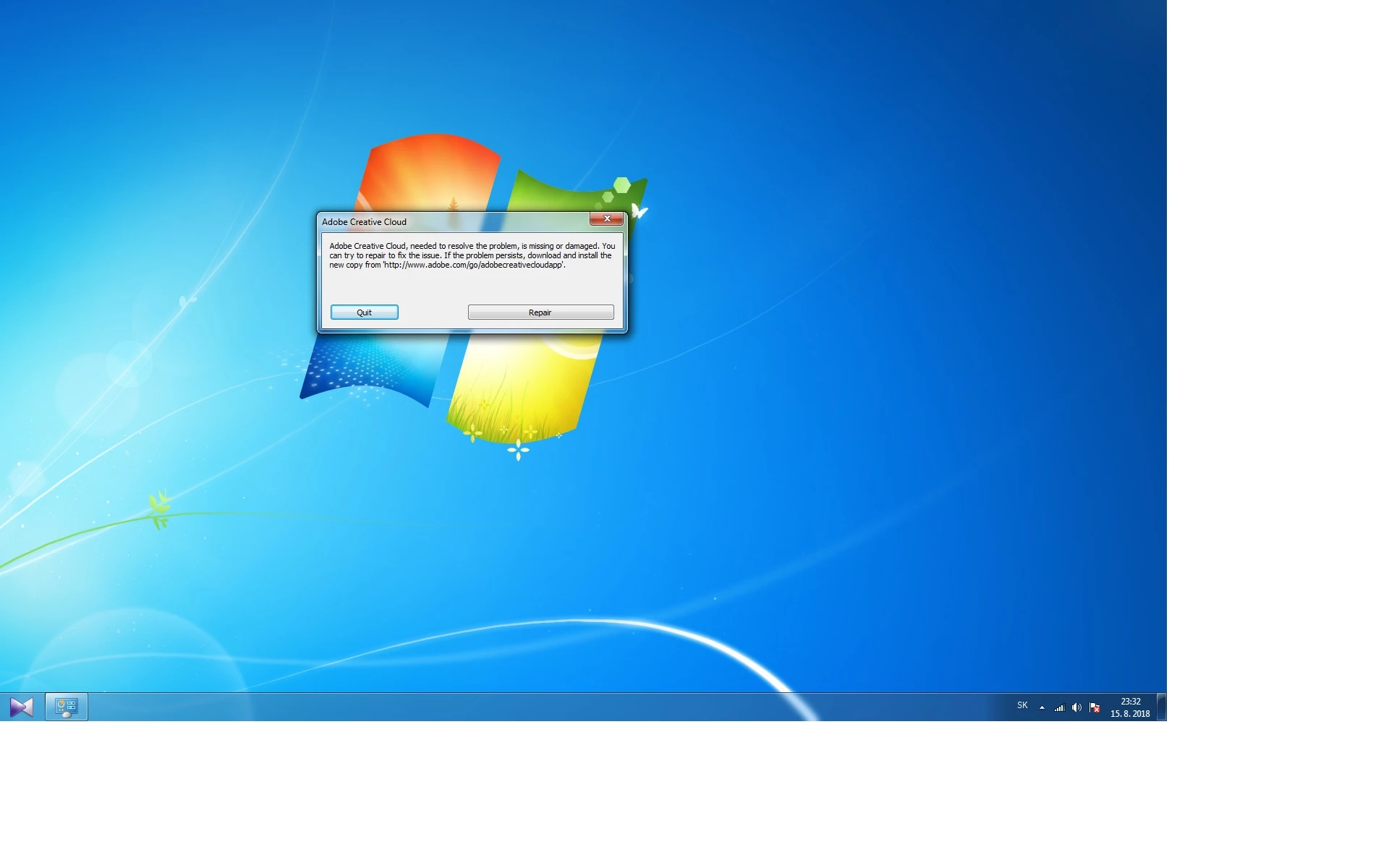Click the SK keyboard language indicator
This screenshot has height=868, width=1389.
[x=1022, y=705]
